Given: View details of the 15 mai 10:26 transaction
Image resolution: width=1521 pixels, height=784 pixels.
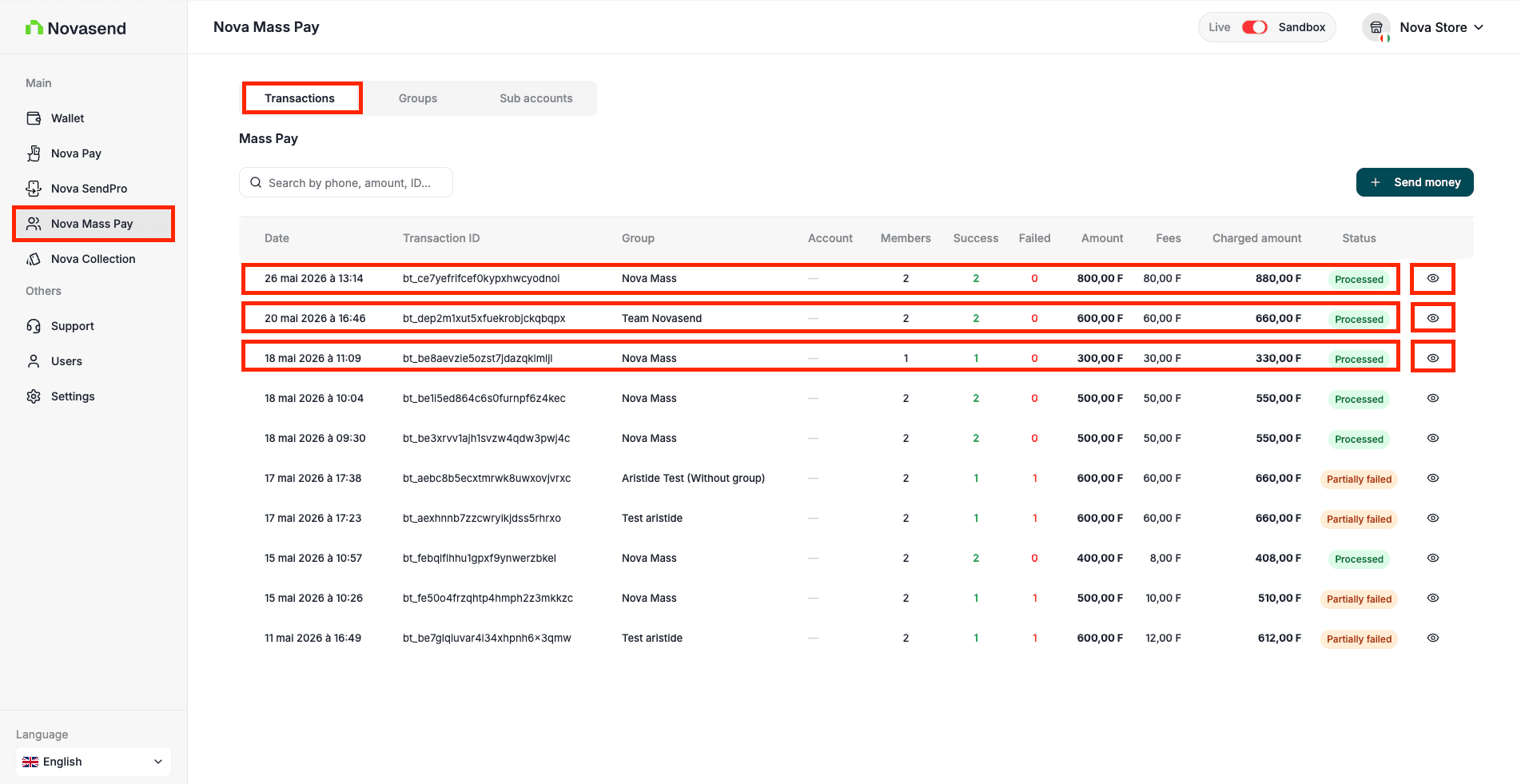Looking at the screenshot, I should [x=1433, y=598].
